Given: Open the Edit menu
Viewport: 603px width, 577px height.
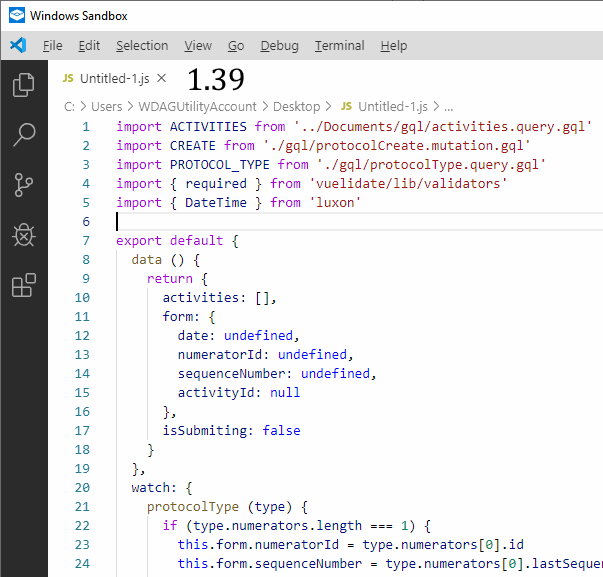Looking at the screenshot, I should (89, 46).
